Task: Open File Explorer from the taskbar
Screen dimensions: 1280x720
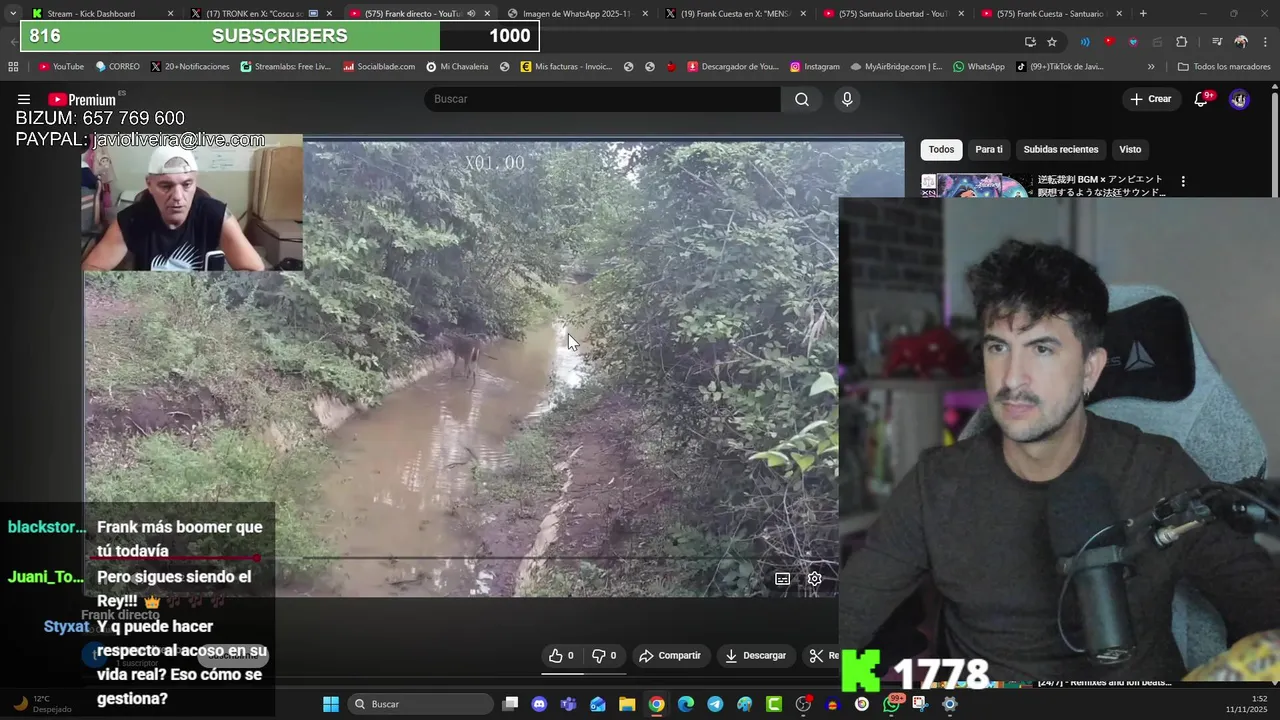Action: 627,704
